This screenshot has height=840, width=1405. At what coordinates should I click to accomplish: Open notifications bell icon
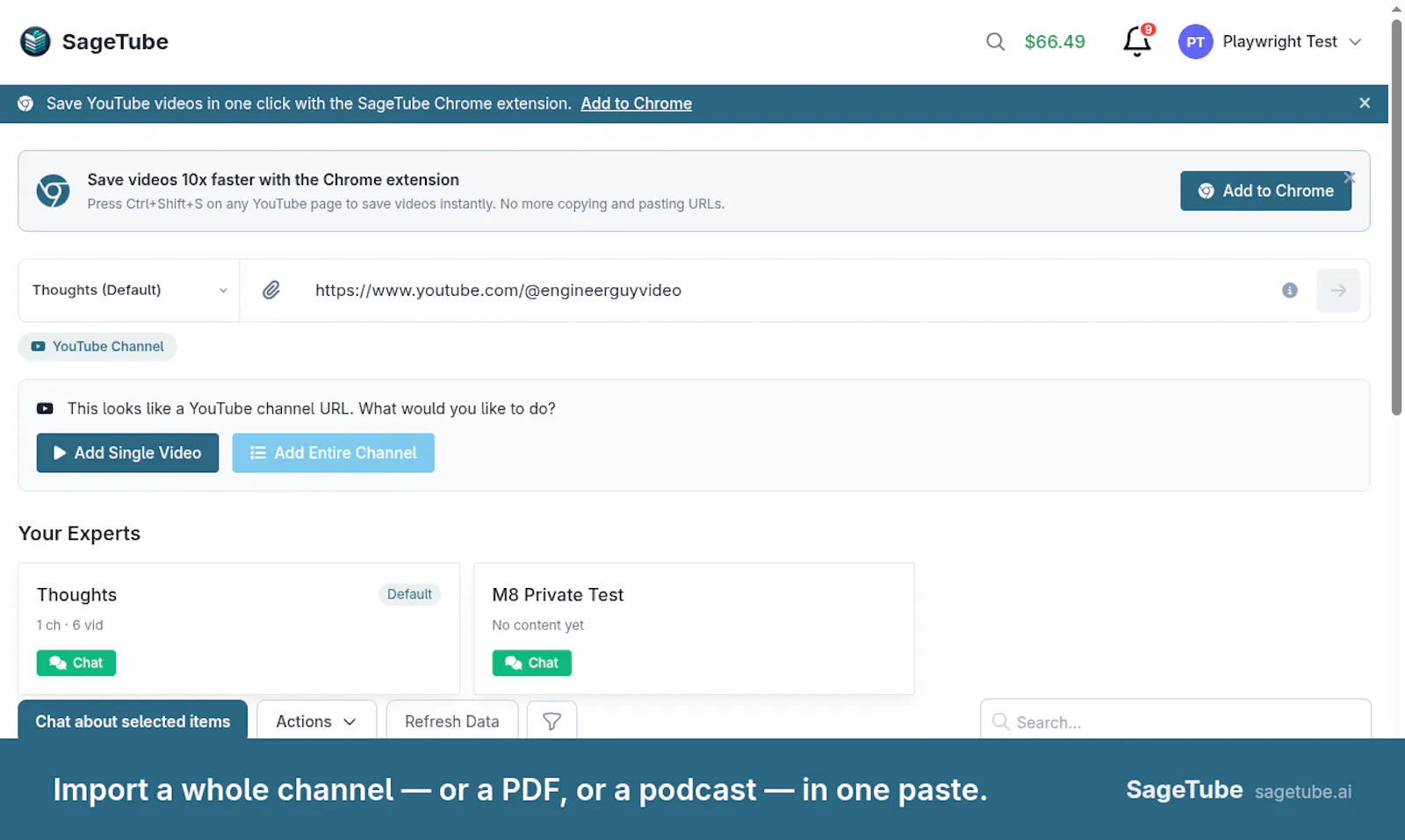tap(1137, 41)
